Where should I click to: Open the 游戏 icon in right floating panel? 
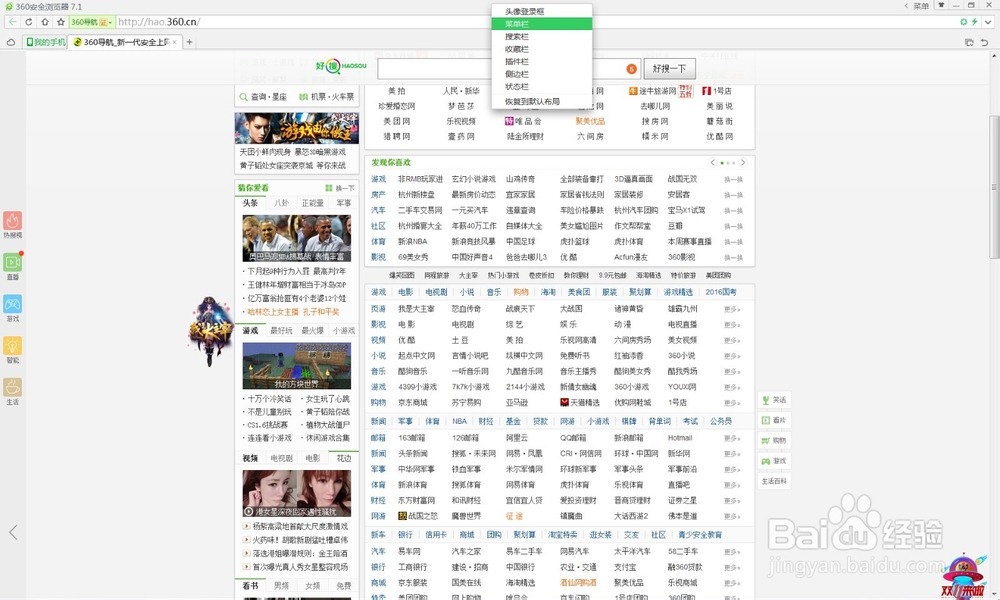tap(774, 461)
